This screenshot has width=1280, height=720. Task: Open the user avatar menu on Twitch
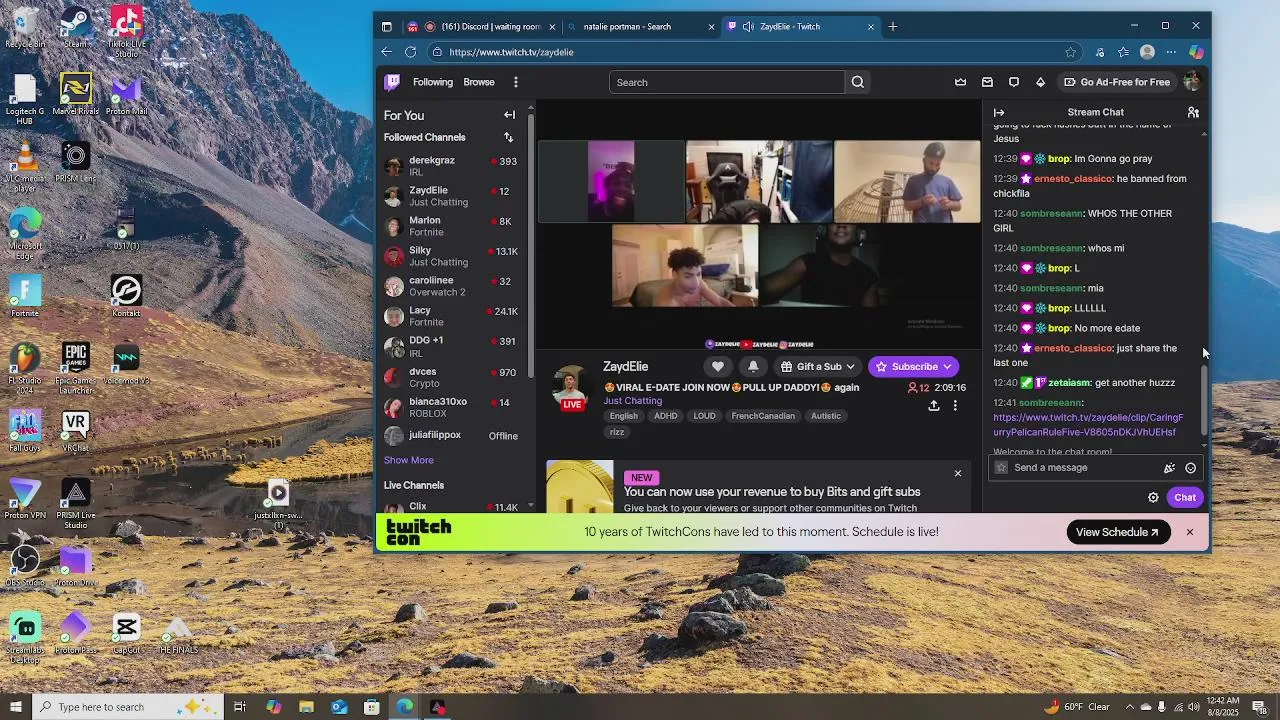[x=1191, y=82]
